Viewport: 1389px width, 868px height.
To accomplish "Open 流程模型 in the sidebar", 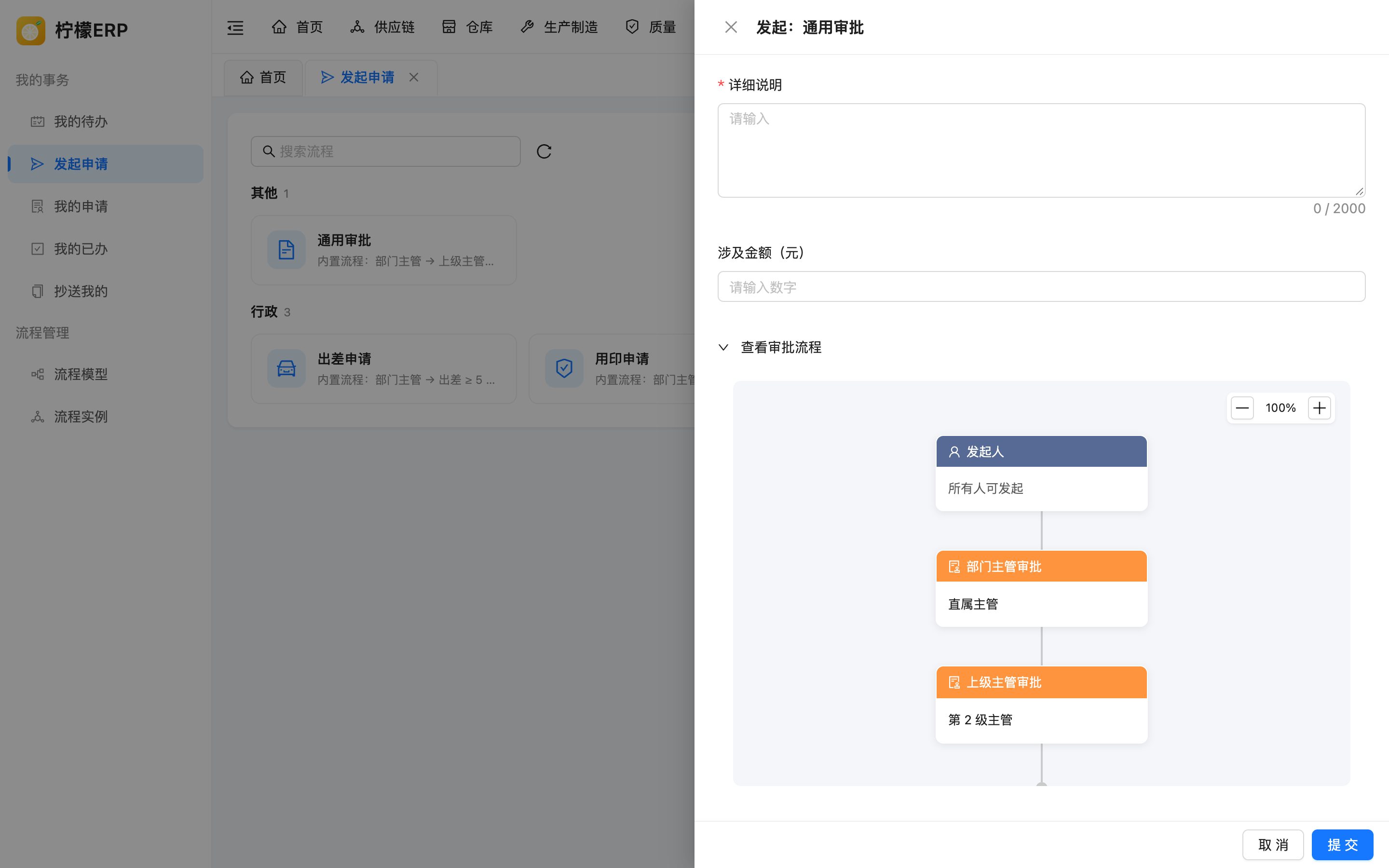I will 105,374.
